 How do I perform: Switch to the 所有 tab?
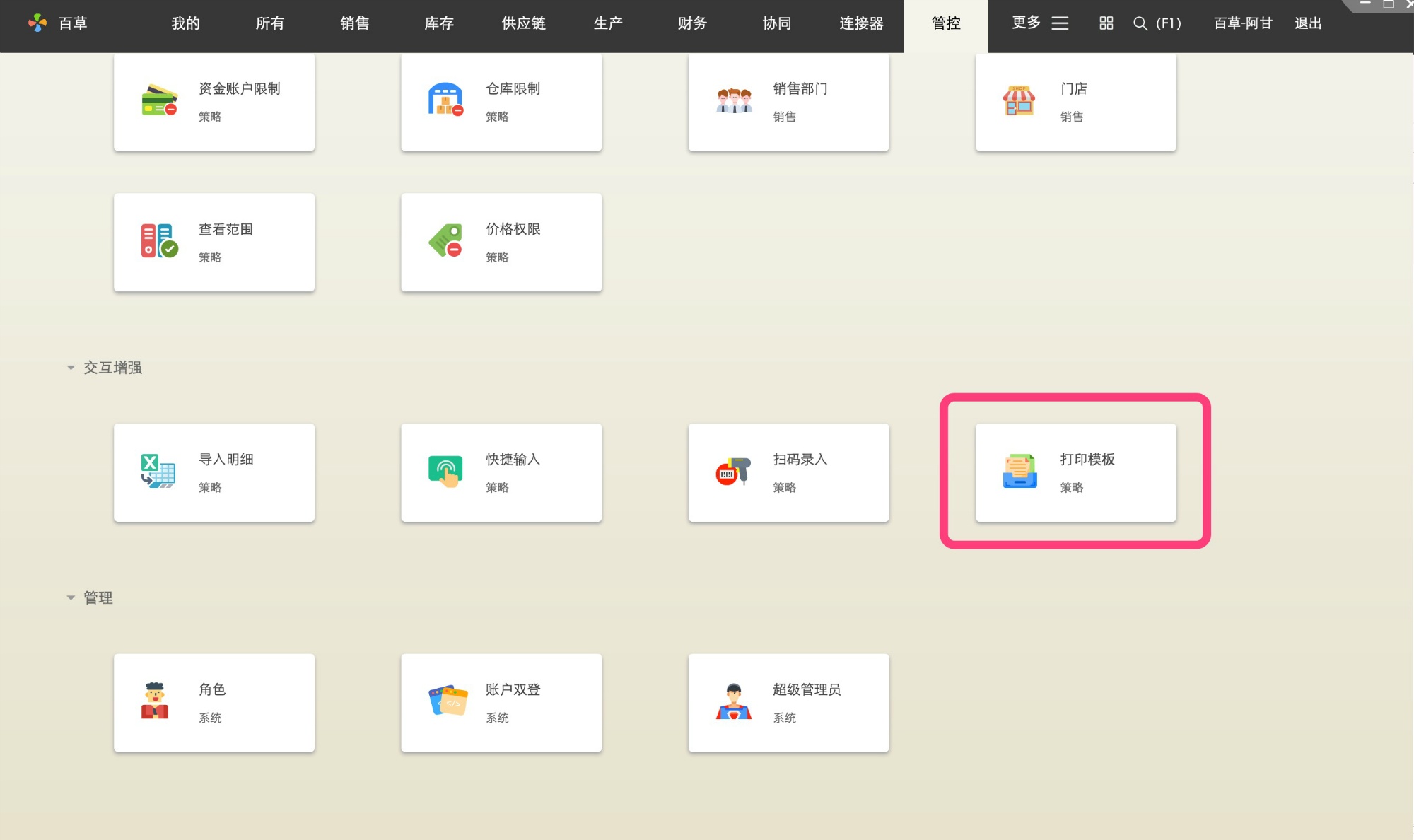point(270,23)
